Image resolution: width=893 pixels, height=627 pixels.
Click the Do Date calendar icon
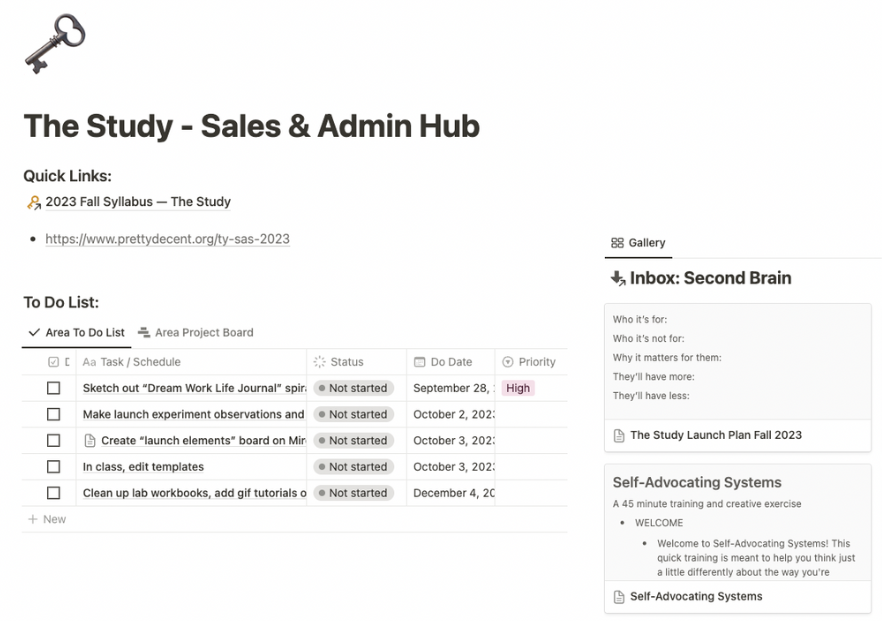(x=420, y=362)
